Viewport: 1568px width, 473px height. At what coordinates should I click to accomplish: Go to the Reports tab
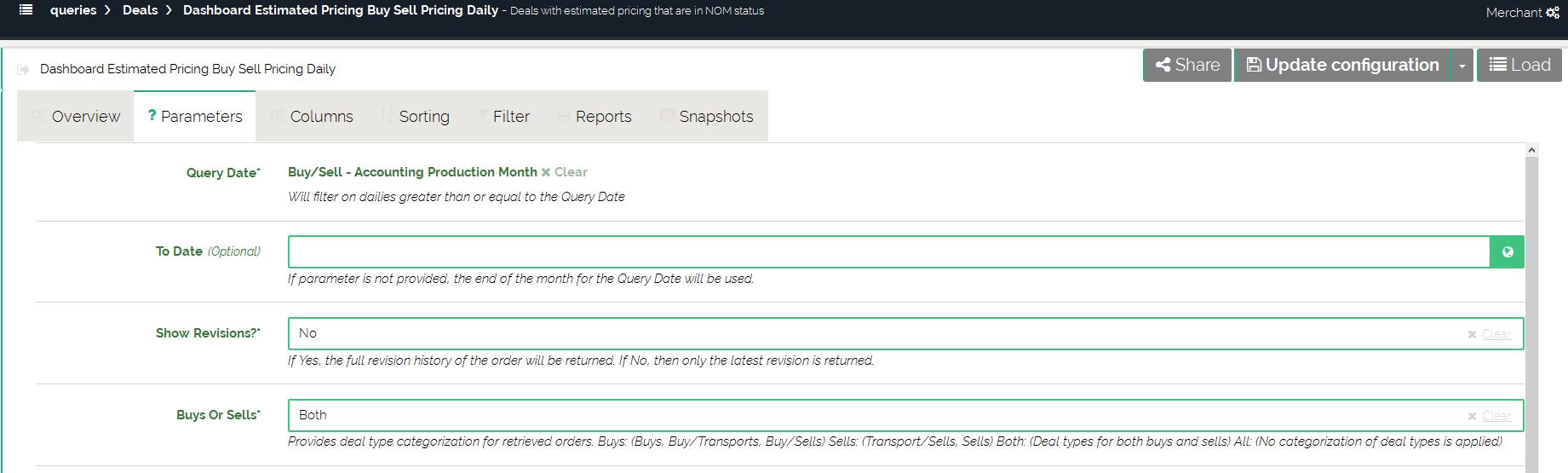(594, 117)
